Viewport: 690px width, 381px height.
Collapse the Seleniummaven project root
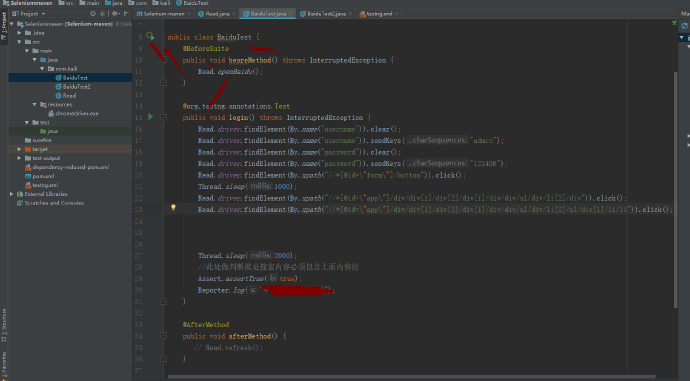tap(12, 24)
